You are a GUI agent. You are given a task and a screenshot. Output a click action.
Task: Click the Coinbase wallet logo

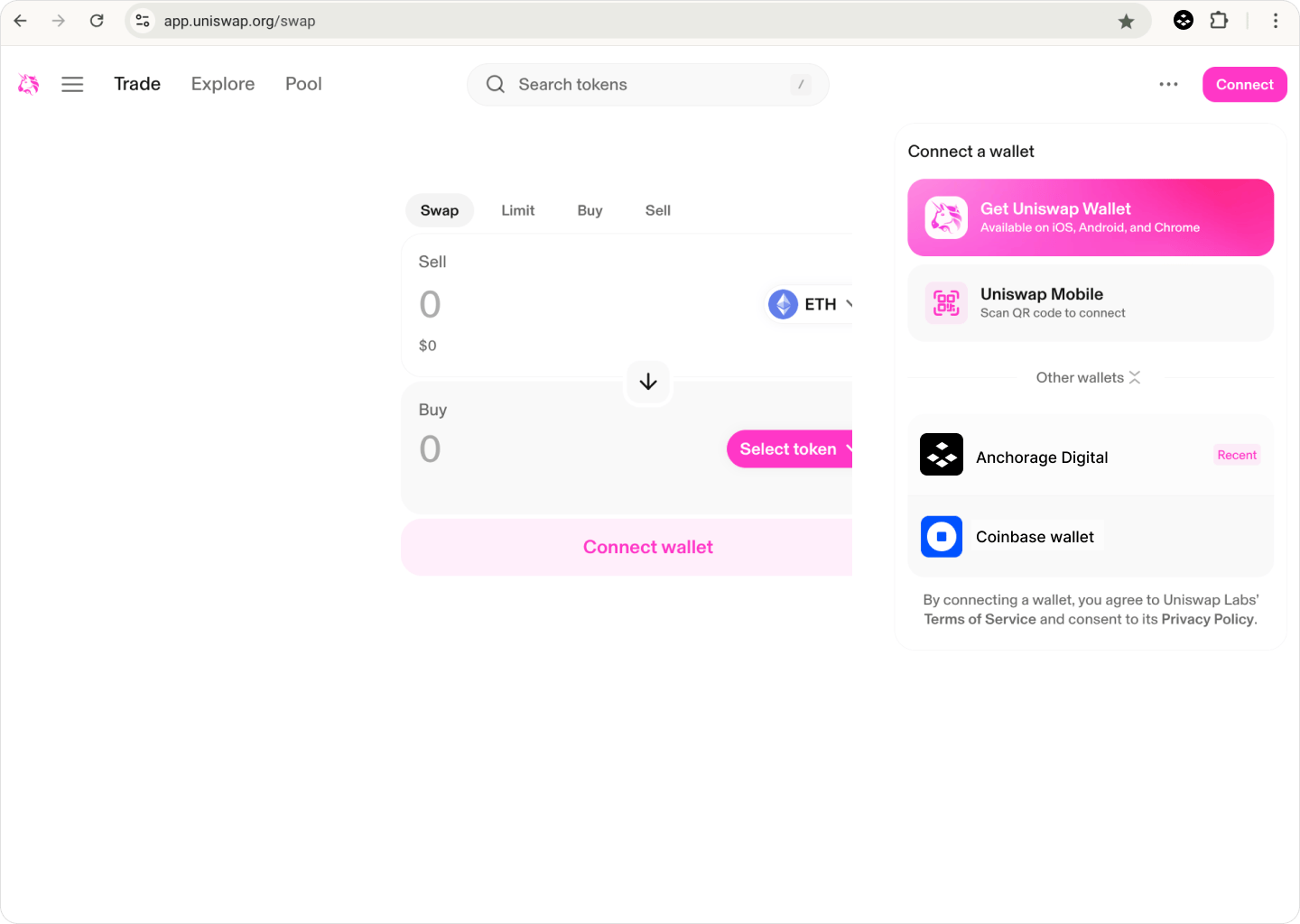pos(942,536)
